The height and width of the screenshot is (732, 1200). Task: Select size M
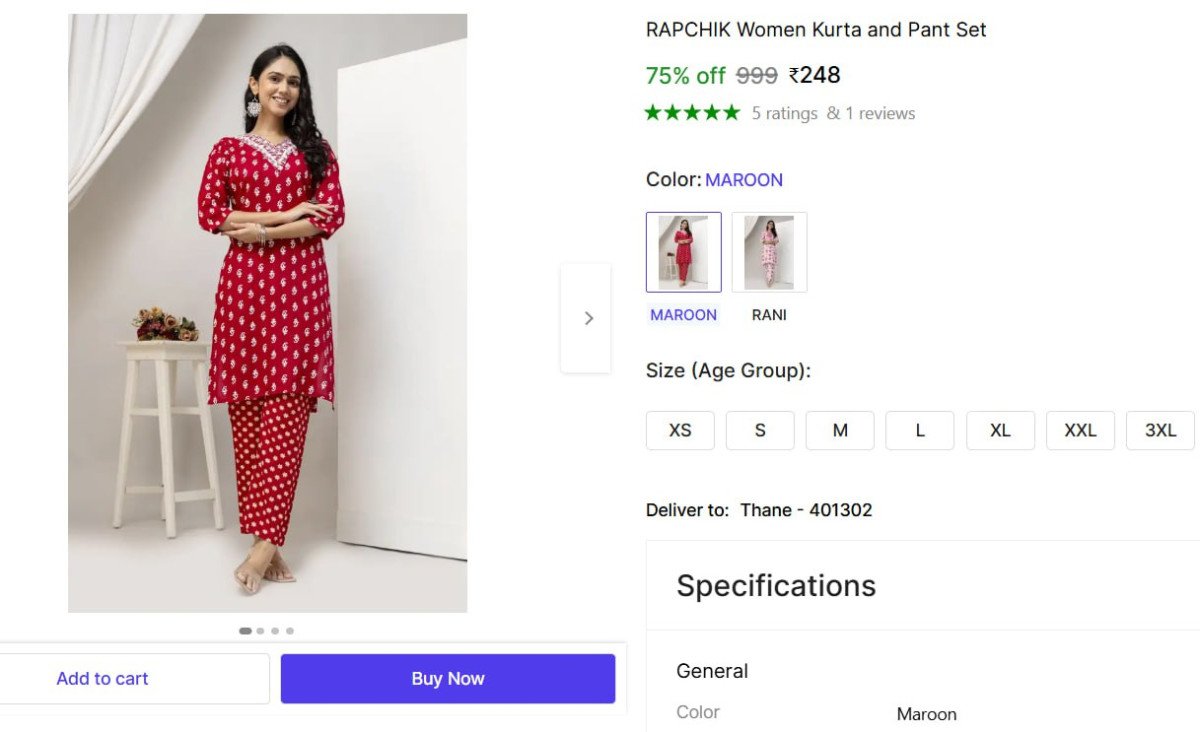tap(840, 430)
